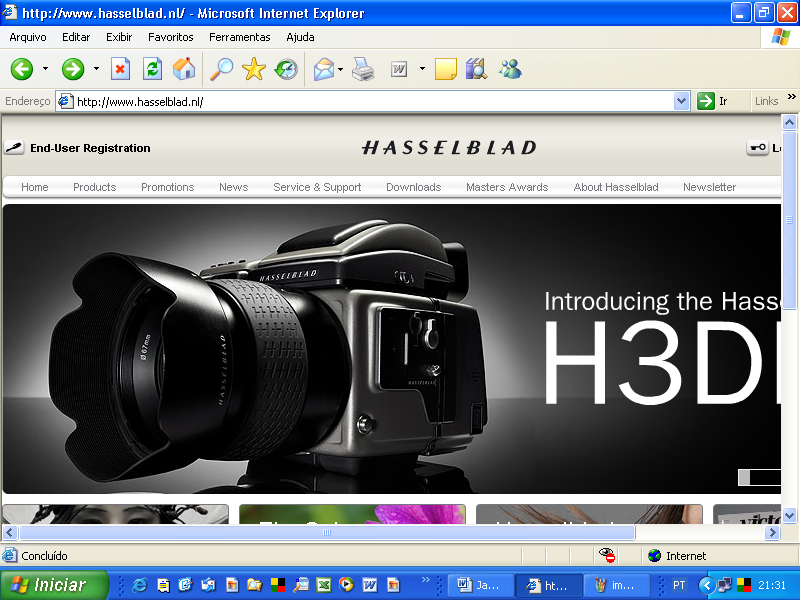Screen dimensions: 800x600
Task: Click the network computers icon in system tray
Action: click(x=724, y=585)
